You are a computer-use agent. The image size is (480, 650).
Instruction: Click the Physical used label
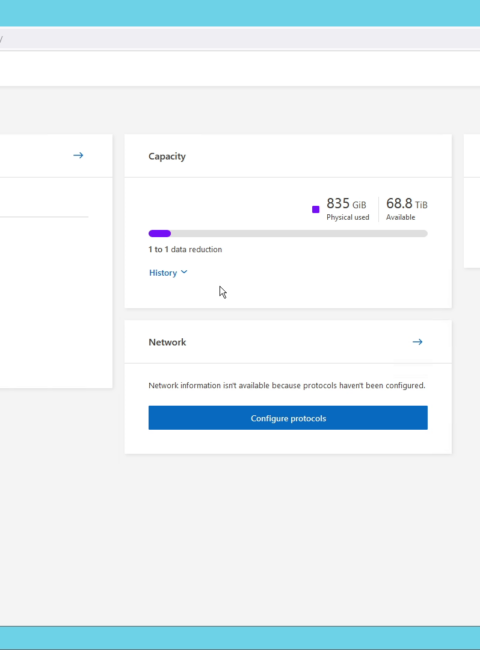[348, 217]
